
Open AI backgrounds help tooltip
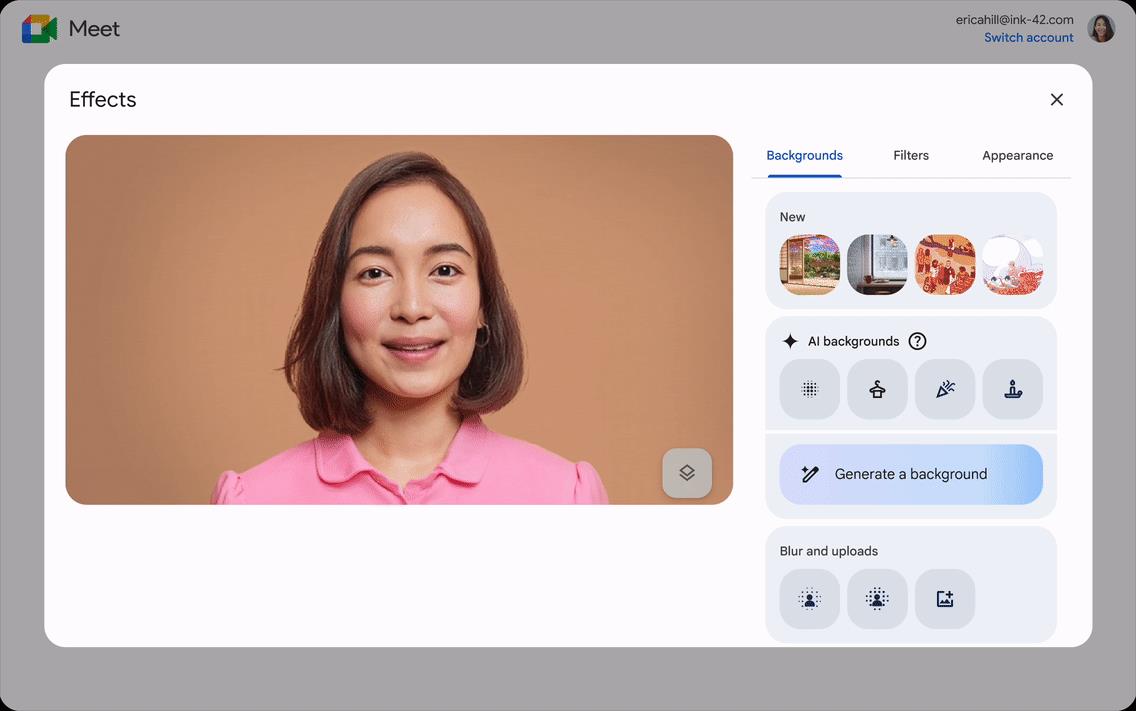(x=917, y=340)
